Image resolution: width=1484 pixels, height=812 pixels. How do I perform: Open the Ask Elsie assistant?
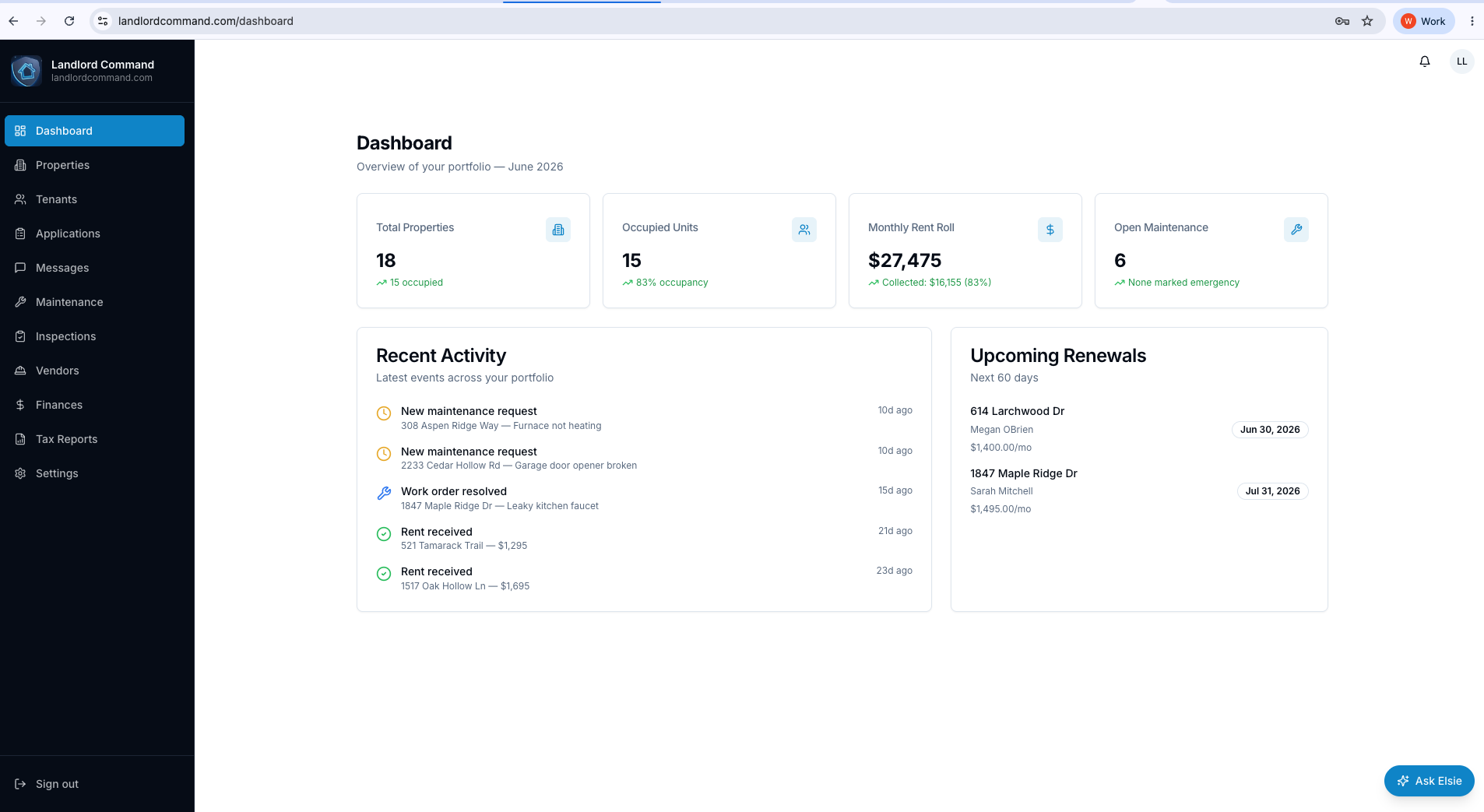1429,781
